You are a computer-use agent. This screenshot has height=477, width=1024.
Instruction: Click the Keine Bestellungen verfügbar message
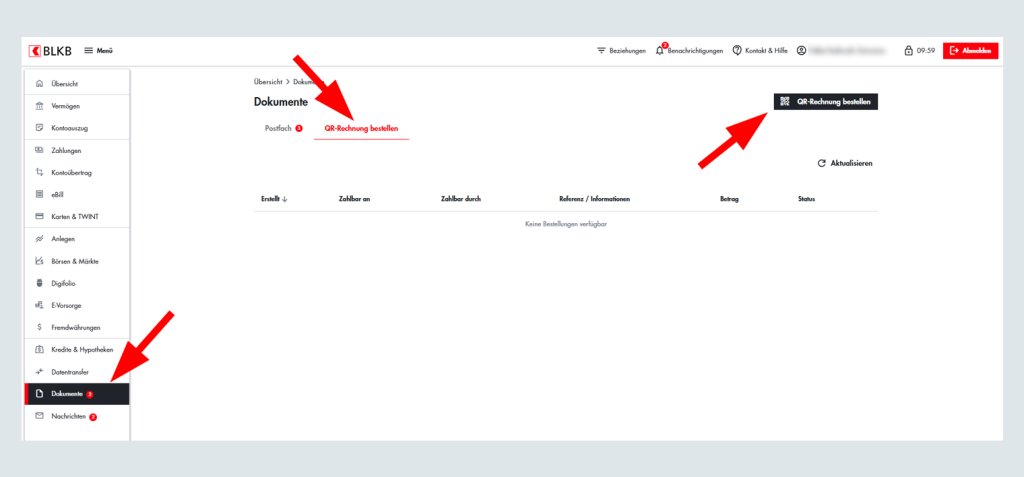point(566,224)
